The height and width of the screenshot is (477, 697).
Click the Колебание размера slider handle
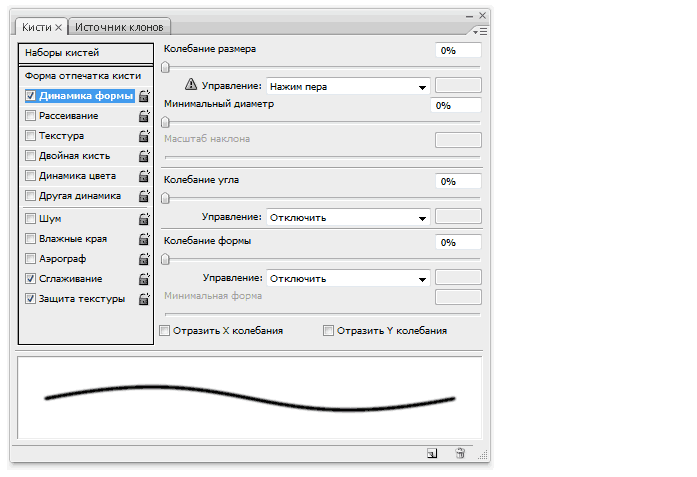pyautogui.click(x=165, y=66)
